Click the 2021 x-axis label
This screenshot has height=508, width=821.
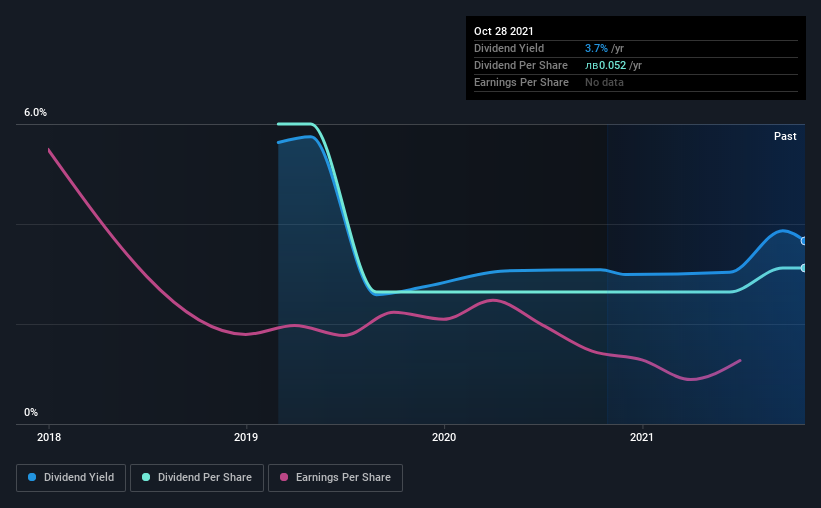click(642, 437)
